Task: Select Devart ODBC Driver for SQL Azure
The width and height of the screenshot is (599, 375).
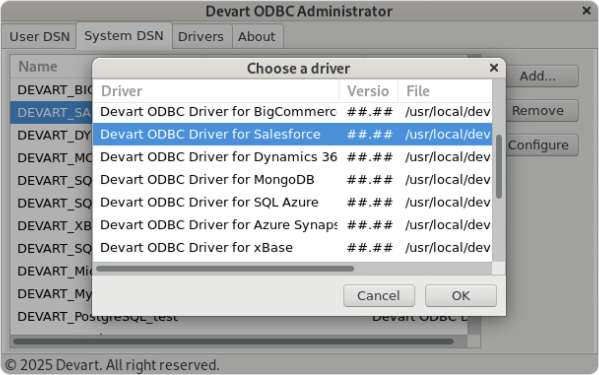Action: click(293, 202)
